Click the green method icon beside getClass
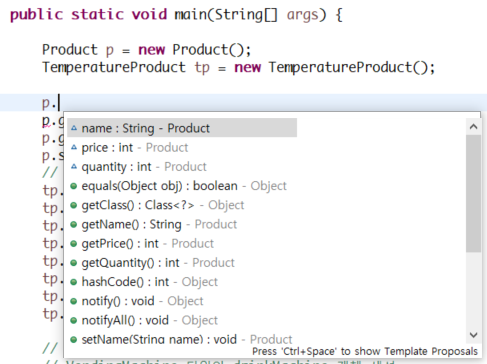Viewport: 487px width, 364px height. (x=74, y=205)
